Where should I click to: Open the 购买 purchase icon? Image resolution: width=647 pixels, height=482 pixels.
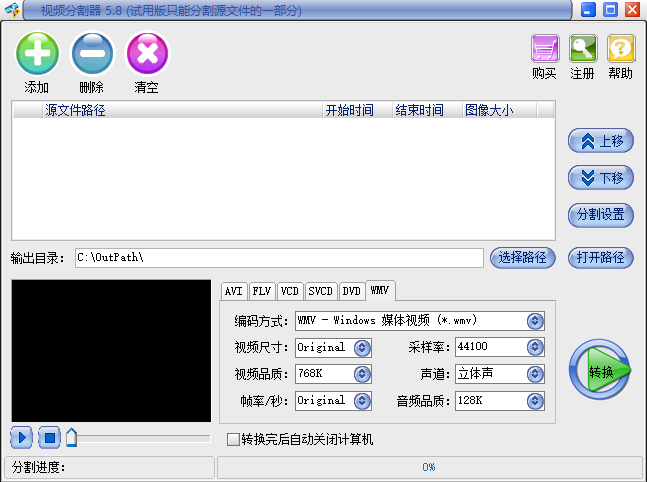tap(545, 49)
